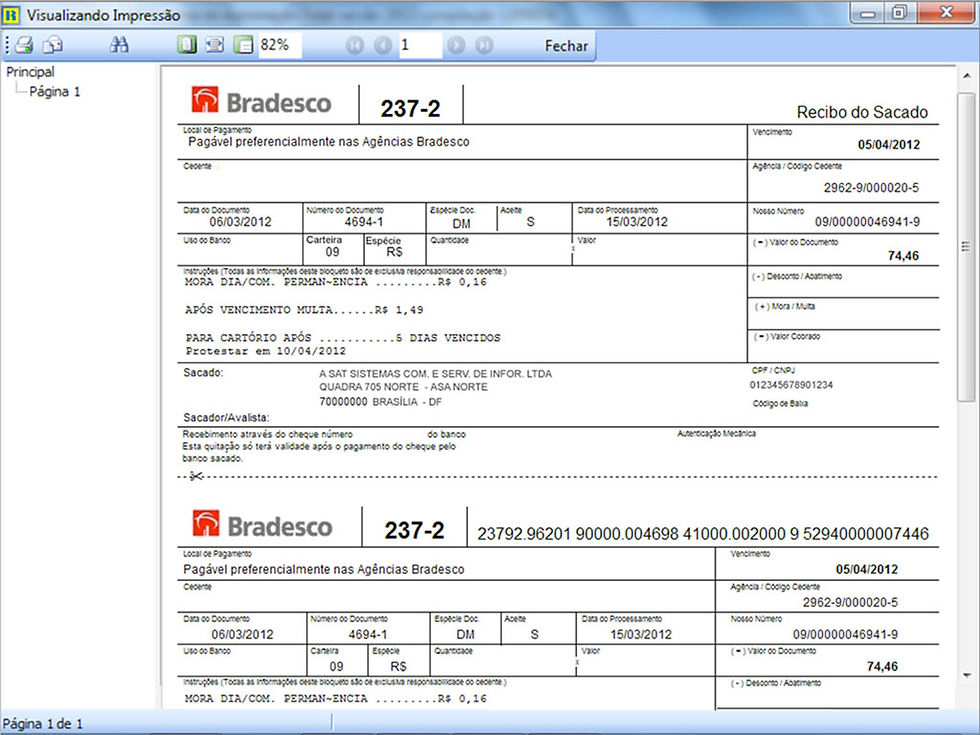The image size is (980, 735).
Task: Jump to the last page
Action: pyautogui.click(x=484, y=45)
